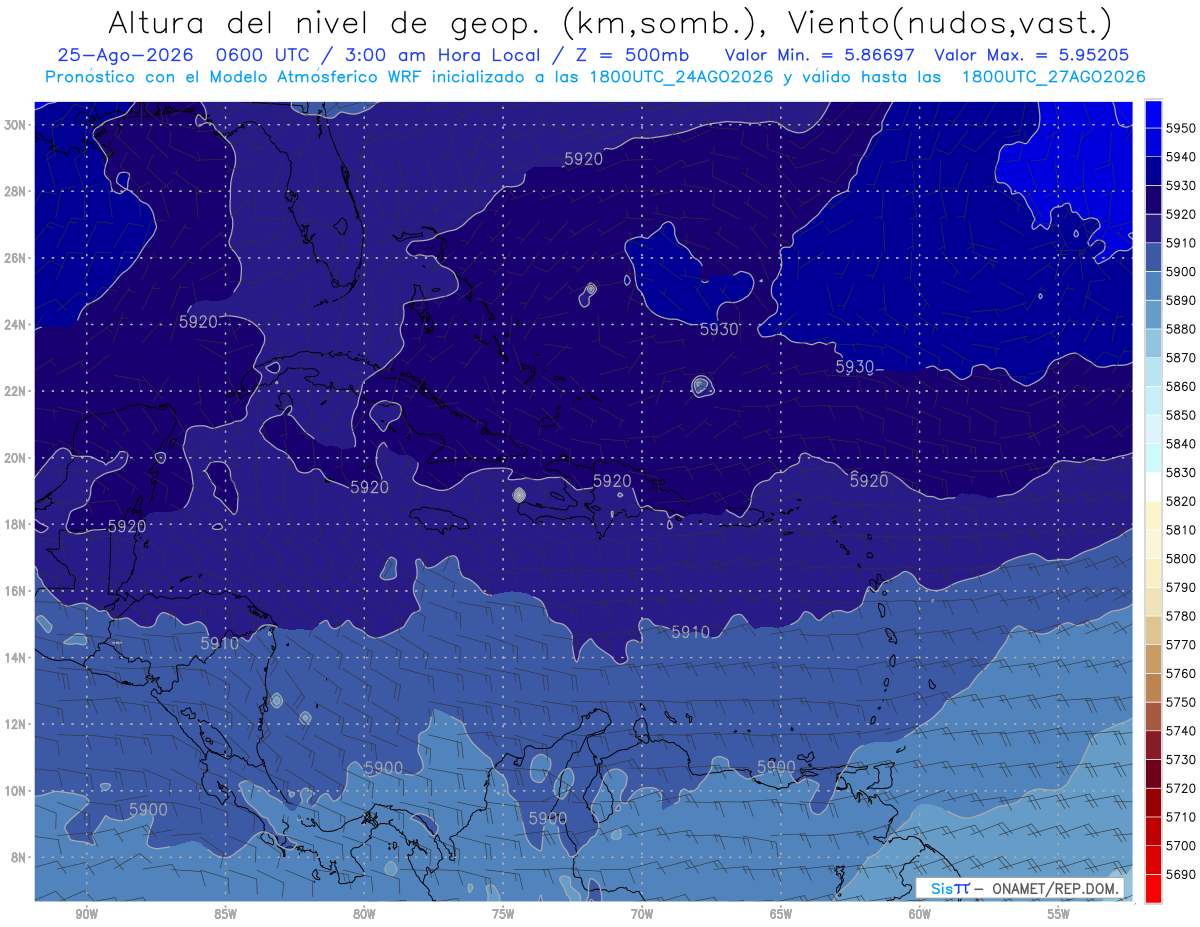Click legend swatch between 5940 and 5950
The height and width of the screenshot is (927, 1200).
click(1153, 142)
